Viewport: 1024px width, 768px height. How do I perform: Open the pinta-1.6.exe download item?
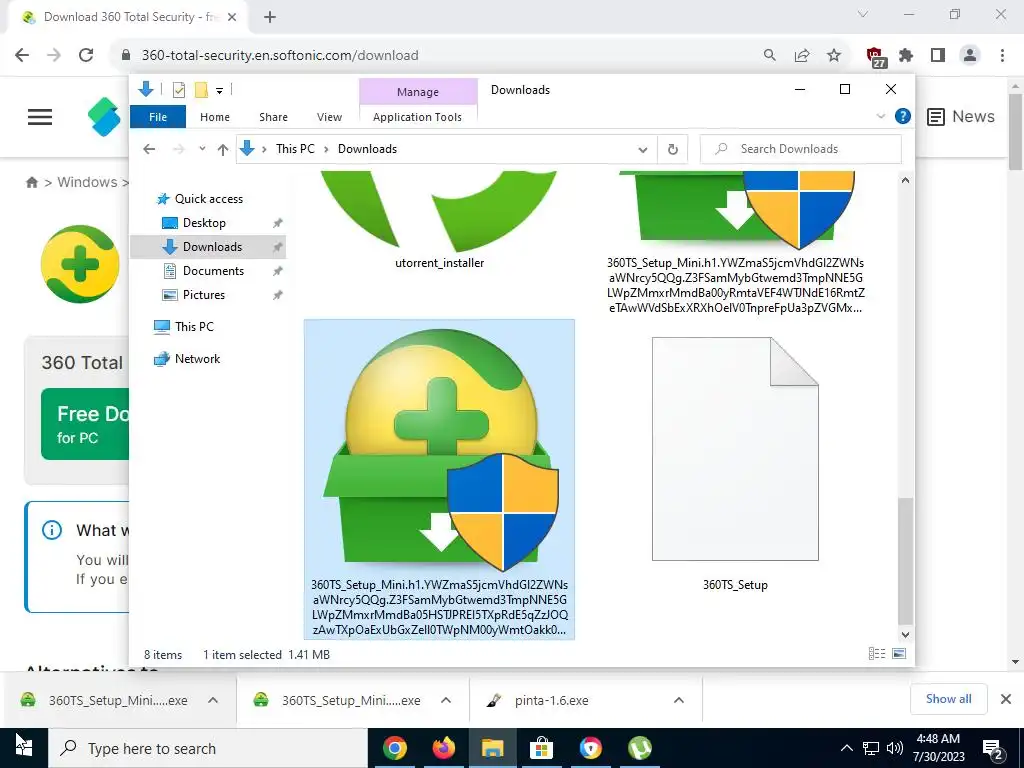tap(551, 700)
